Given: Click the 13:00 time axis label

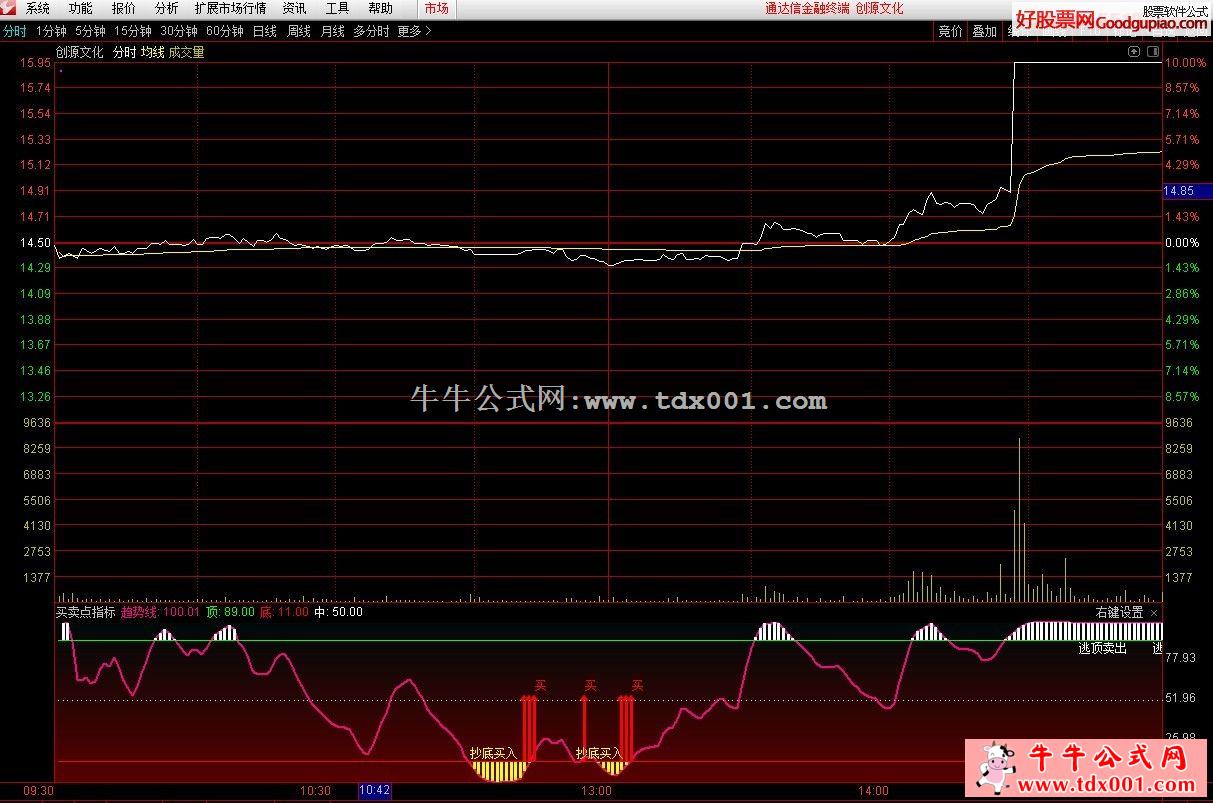Looking at the screenshot, I should point(597,791).
